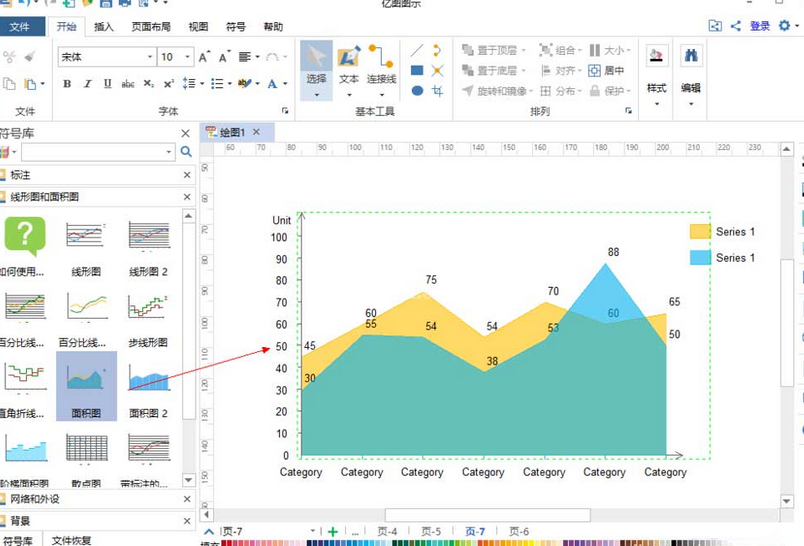Choose the 线形图 line chart symbol
Viewport: 804px width, 546px height.
86,247
